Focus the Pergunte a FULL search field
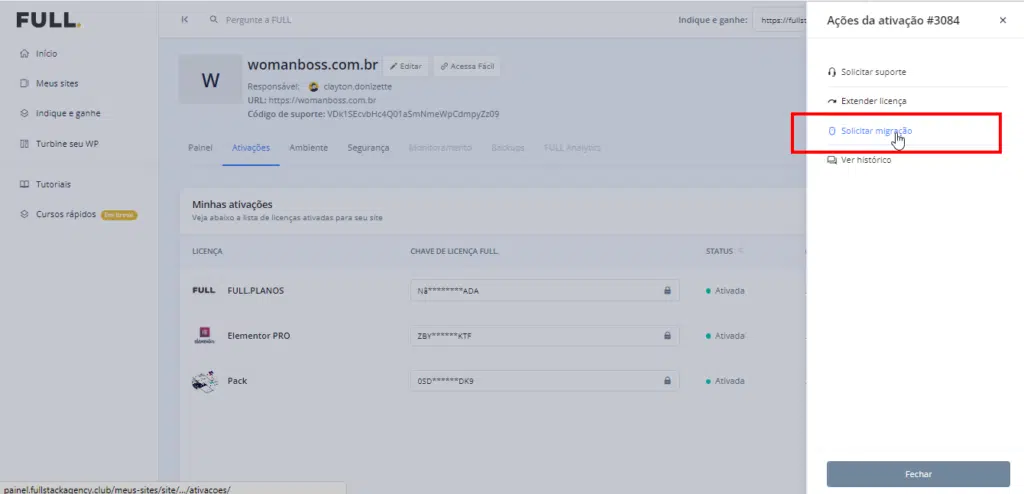Image resolution: width=1024 pixels, height=494 pixels. [259, 20]
